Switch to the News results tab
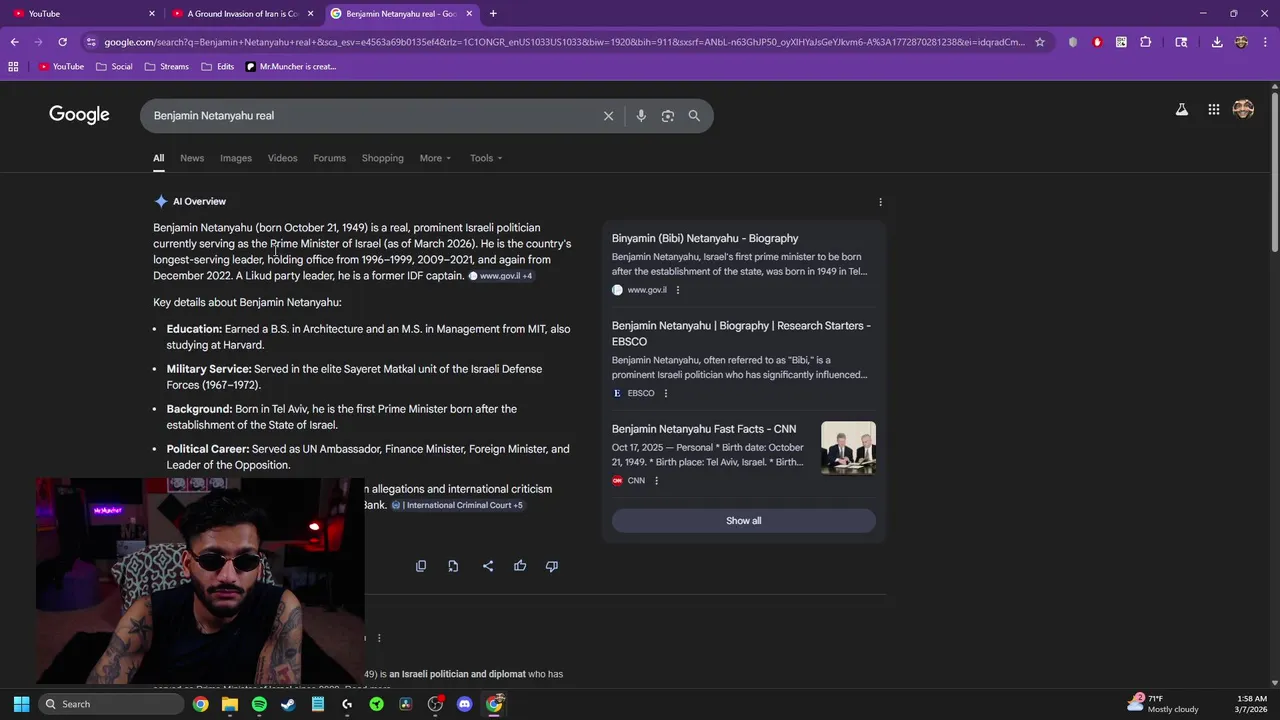This screenshot has height=720, width=1280. (x=192, y=158)
